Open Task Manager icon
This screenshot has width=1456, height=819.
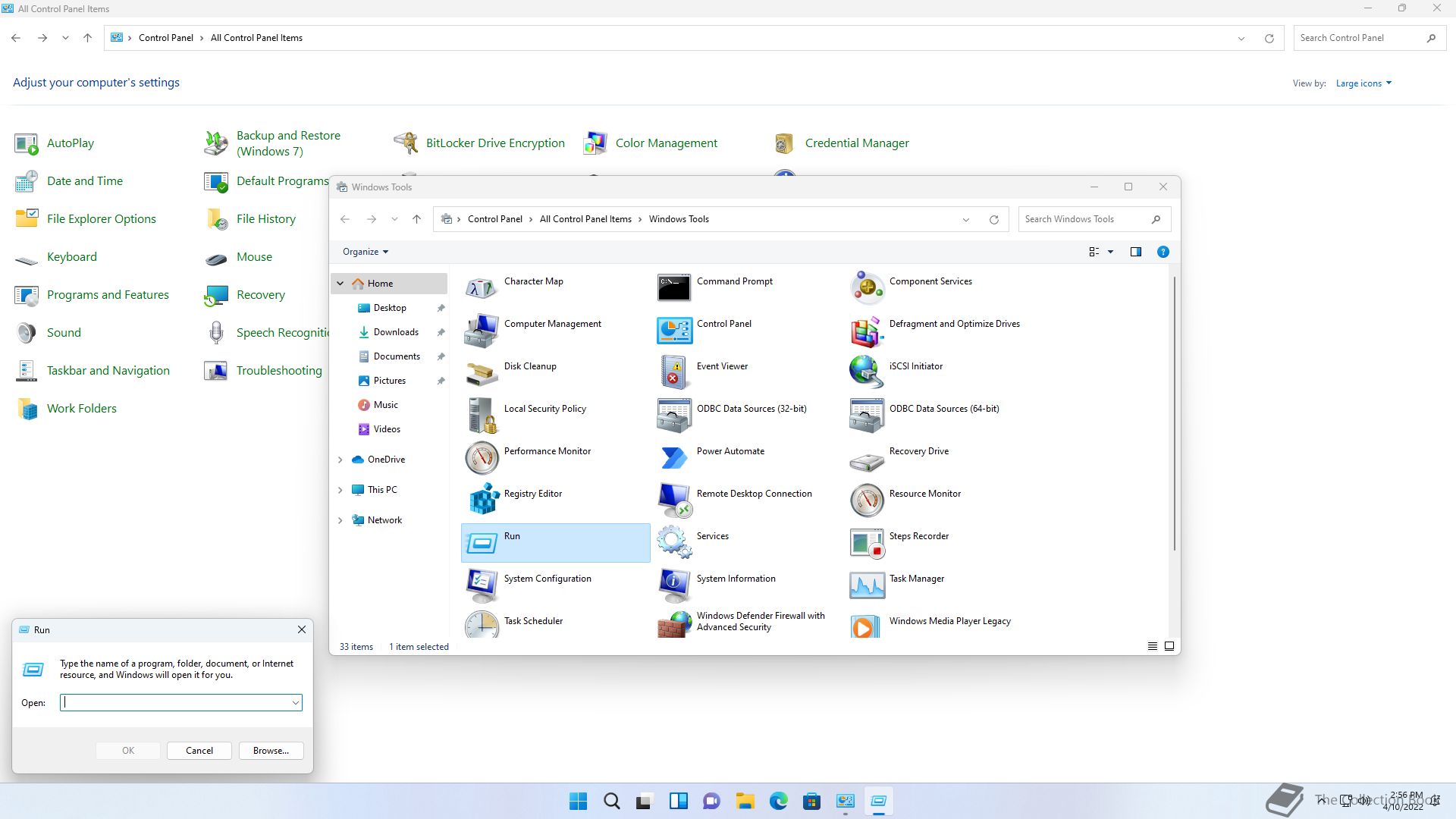coord(867,585)
